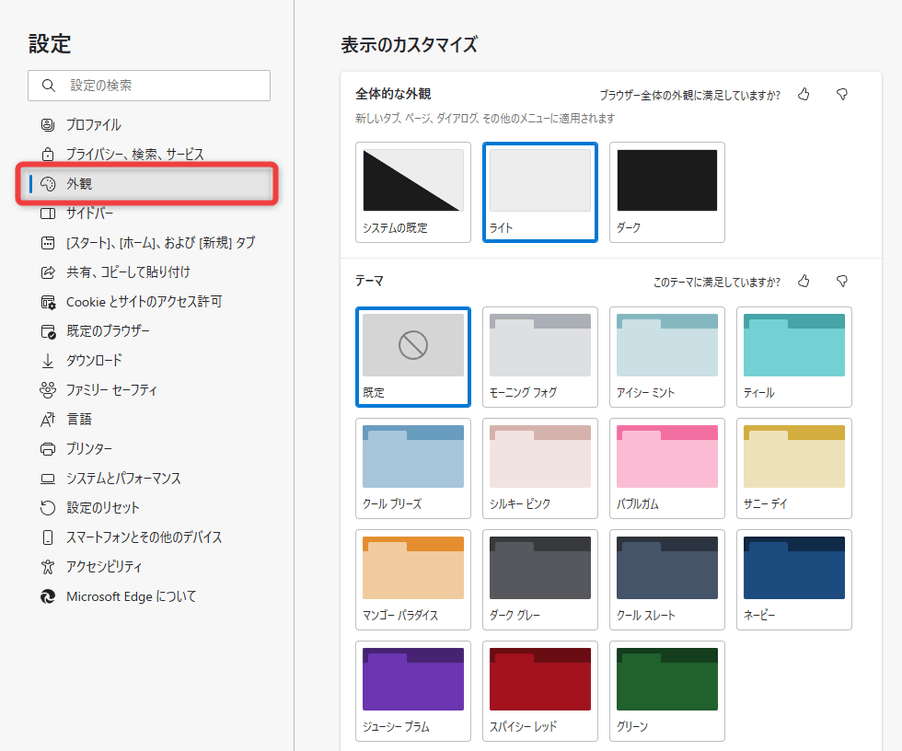Click the laptop icon beside システムとパフォーマンス
Screen dimensions: 902x751
click(48, 478)
